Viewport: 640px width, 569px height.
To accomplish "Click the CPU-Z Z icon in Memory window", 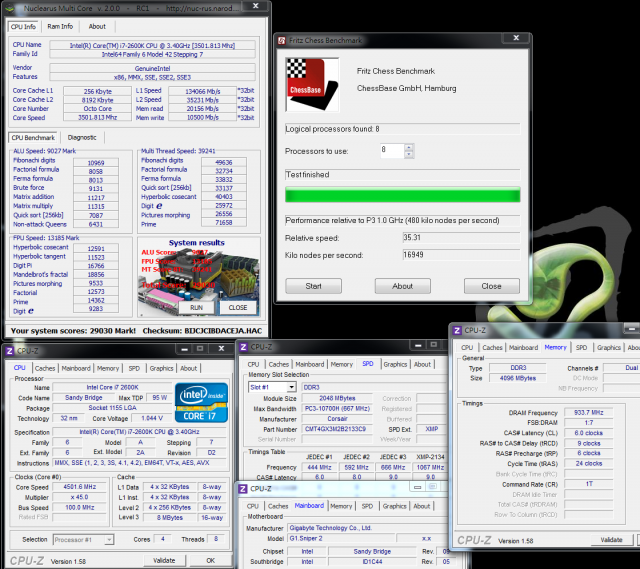I will click(x=457, y=330).
